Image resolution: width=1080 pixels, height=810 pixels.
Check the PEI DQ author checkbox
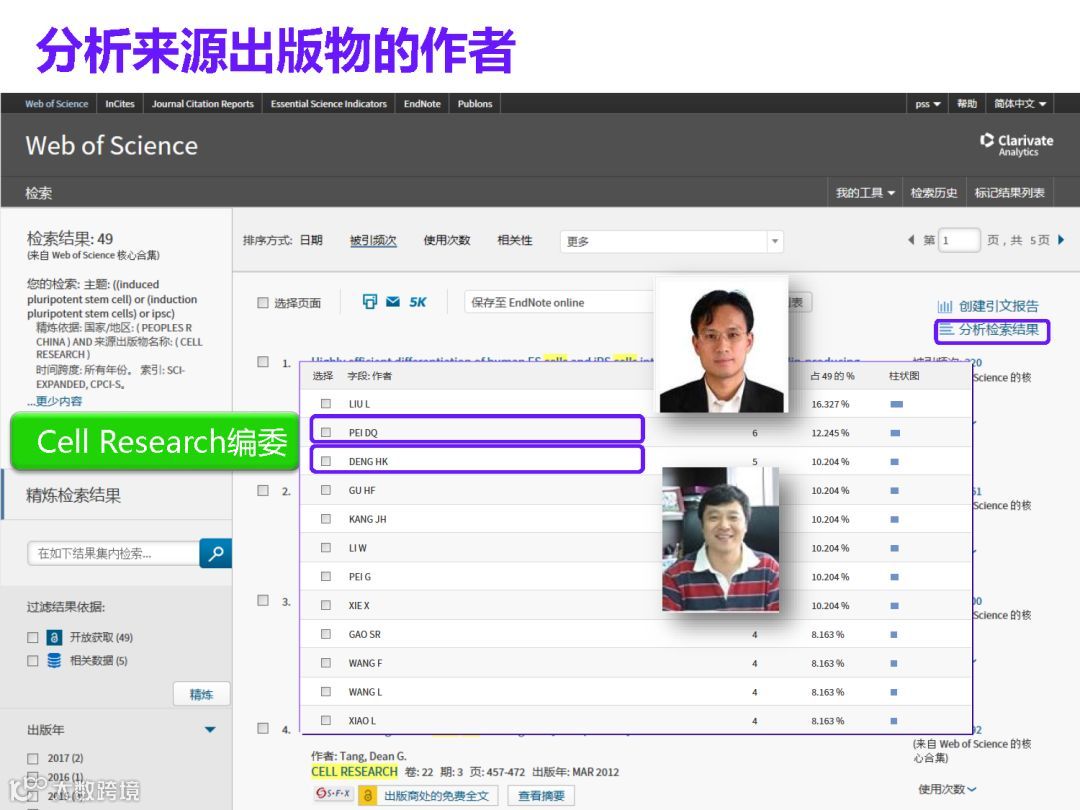tap(326, 433)
